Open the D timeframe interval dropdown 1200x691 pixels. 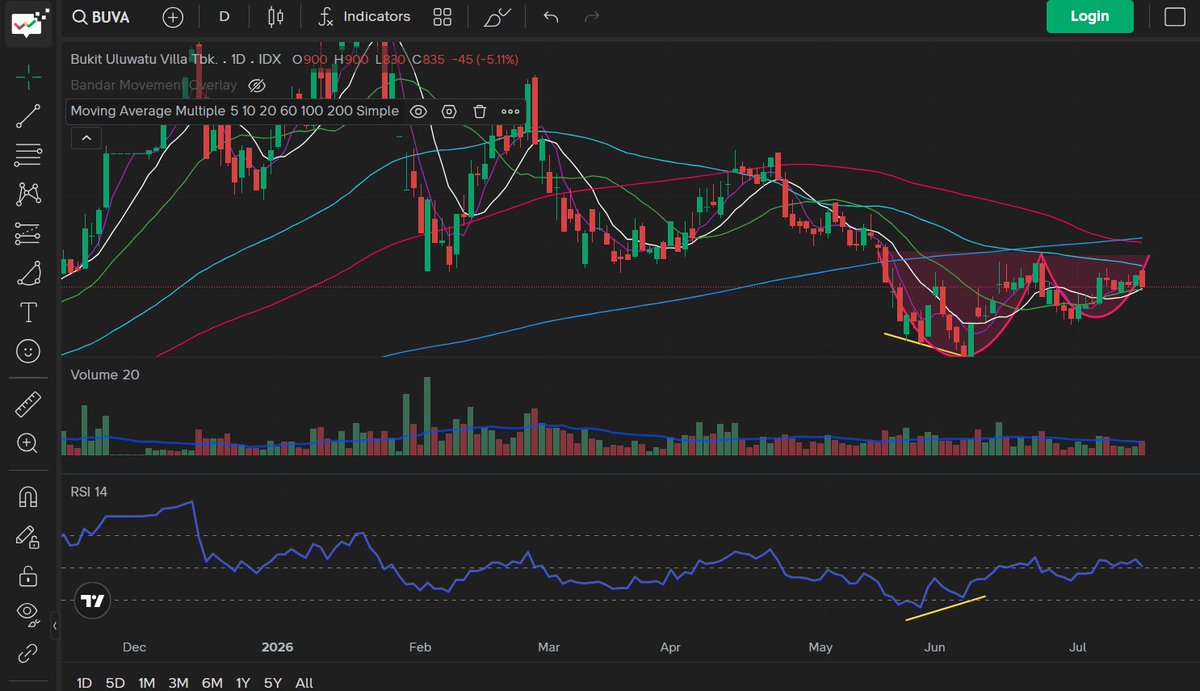[x=224, y=17]
